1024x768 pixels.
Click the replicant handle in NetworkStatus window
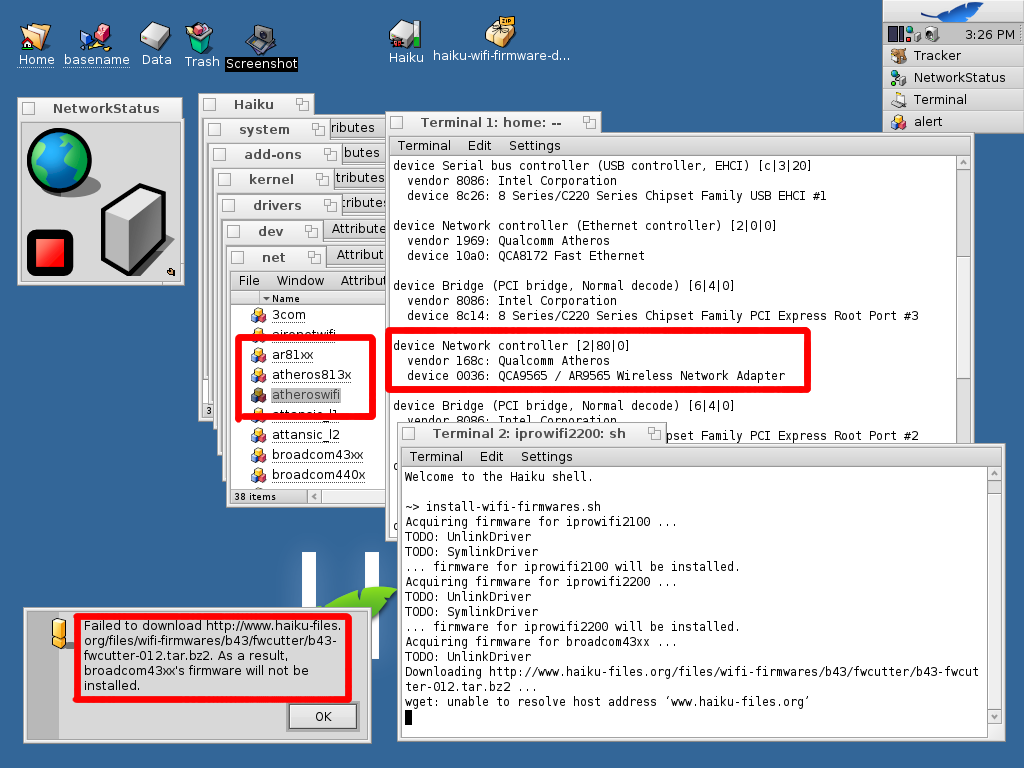pos(171,272)
